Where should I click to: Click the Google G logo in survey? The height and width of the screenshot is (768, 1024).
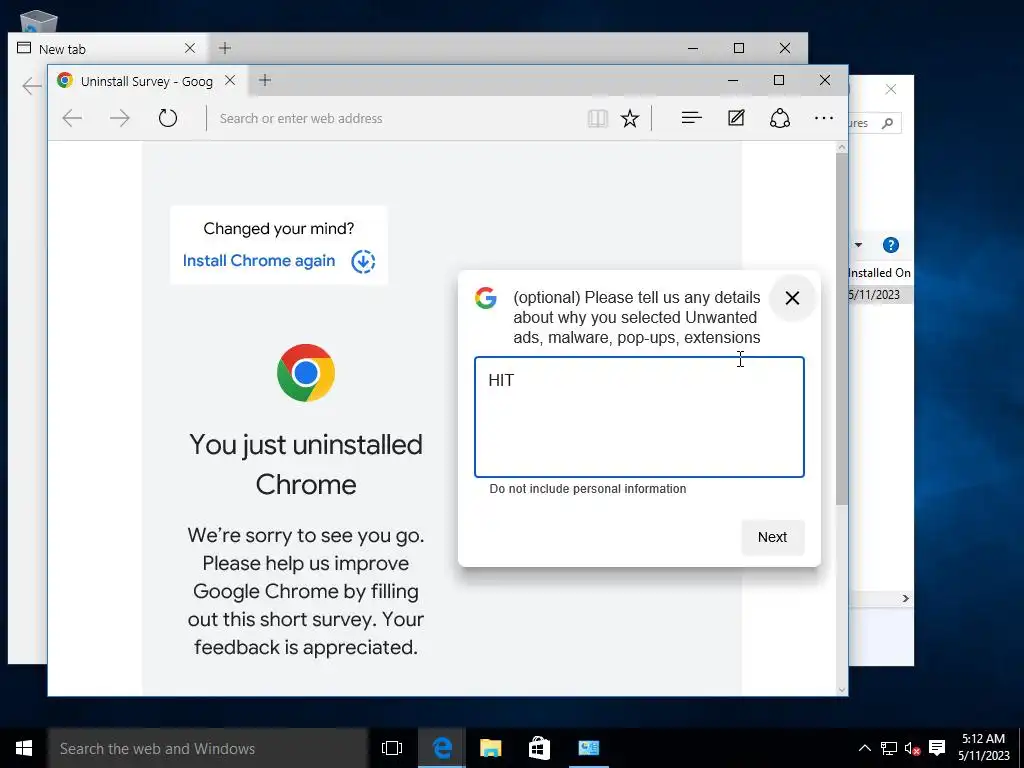486,298
